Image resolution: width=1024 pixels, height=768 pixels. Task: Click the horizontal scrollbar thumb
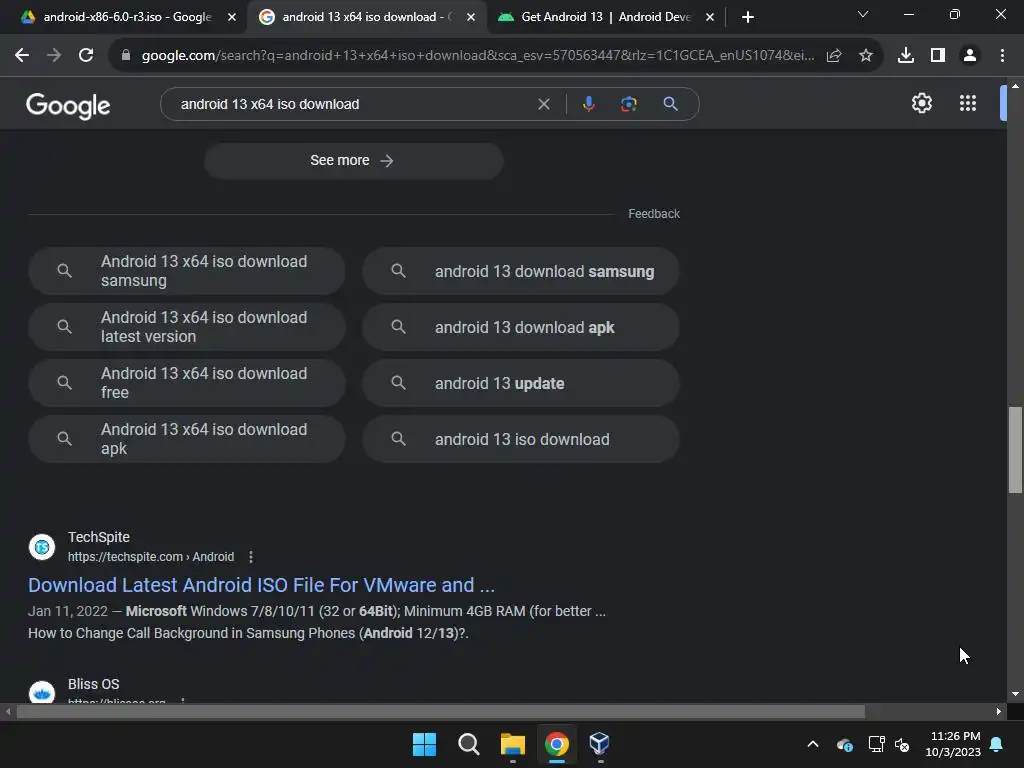click(x=440, y=711)
